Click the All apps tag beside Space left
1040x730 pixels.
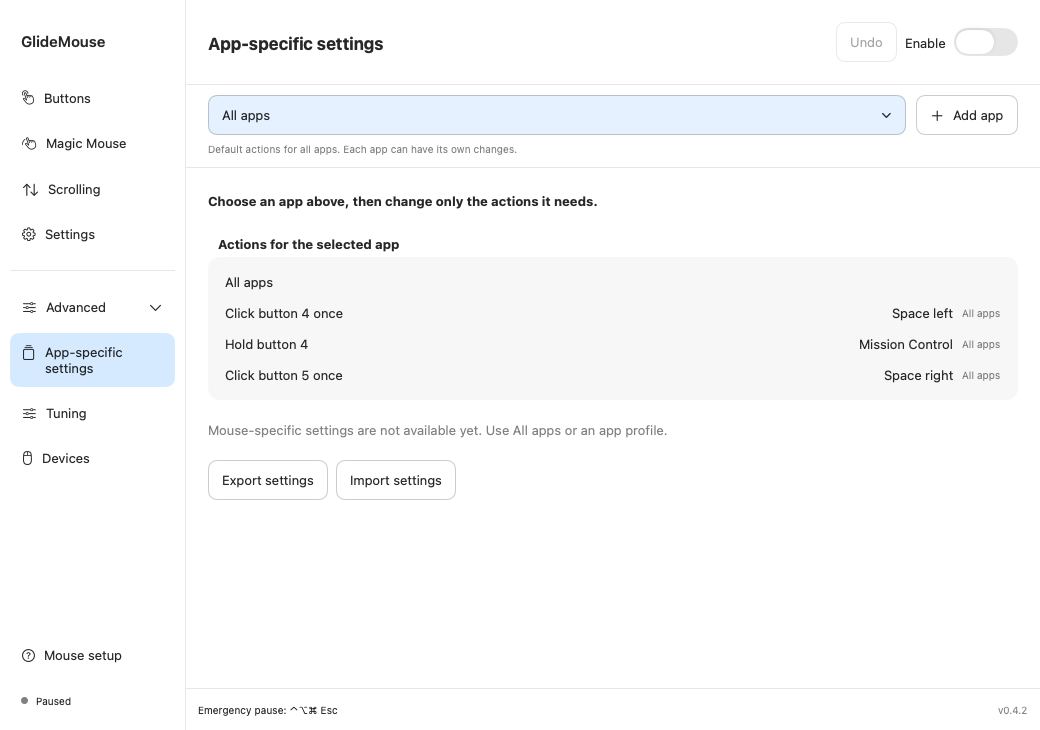981,314
